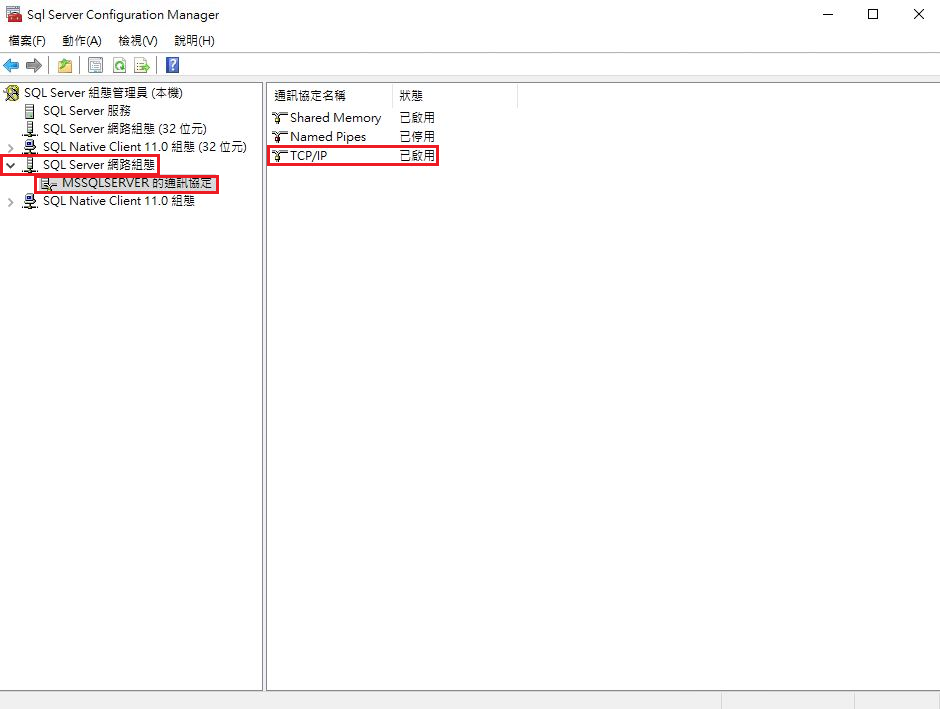Click the 已停用 status of Named Pipes
The width and height of the screenshot is (940, 709).
(417, 137)
